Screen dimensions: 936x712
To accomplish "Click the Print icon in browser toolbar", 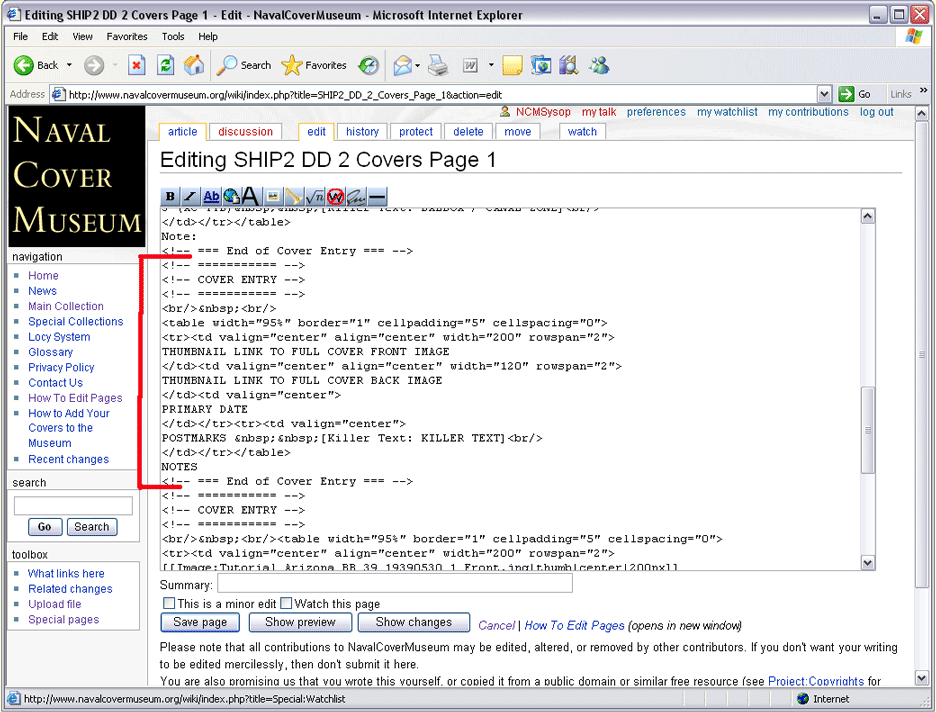I will click(438, 66).
